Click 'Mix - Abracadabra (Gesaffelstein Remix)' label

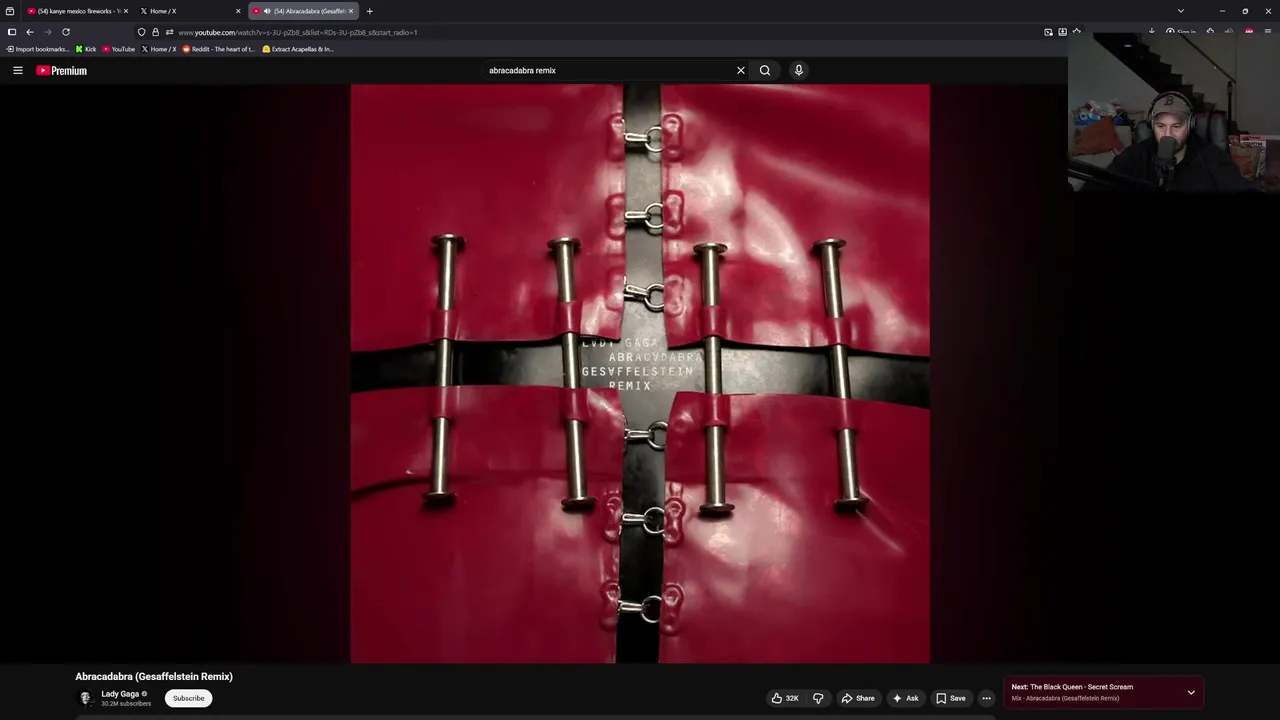1065,698
